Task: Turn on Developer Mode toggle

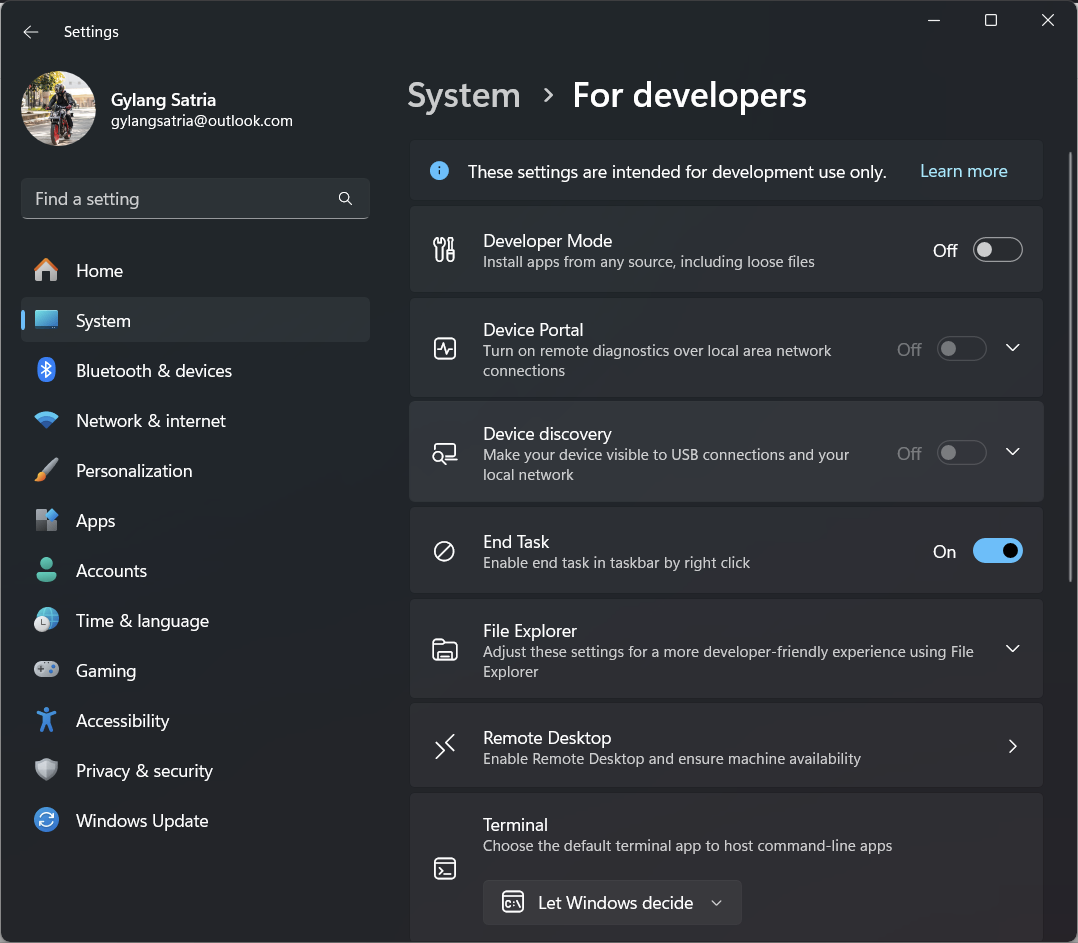Action: pyautogui.click(x=997, y=249)
